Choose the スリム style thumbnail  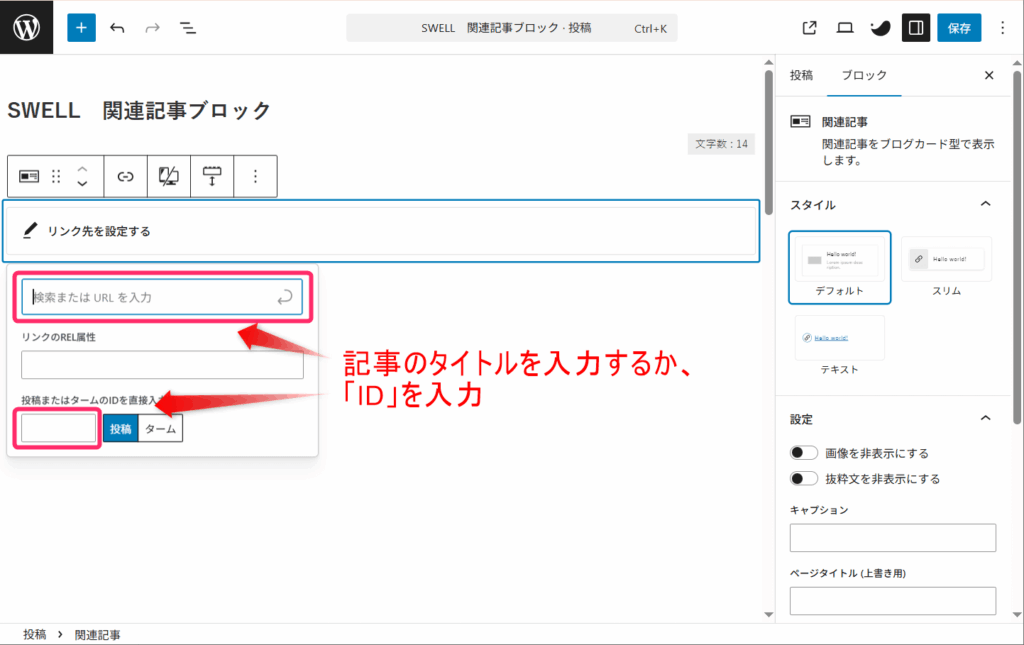click(946, 267)
